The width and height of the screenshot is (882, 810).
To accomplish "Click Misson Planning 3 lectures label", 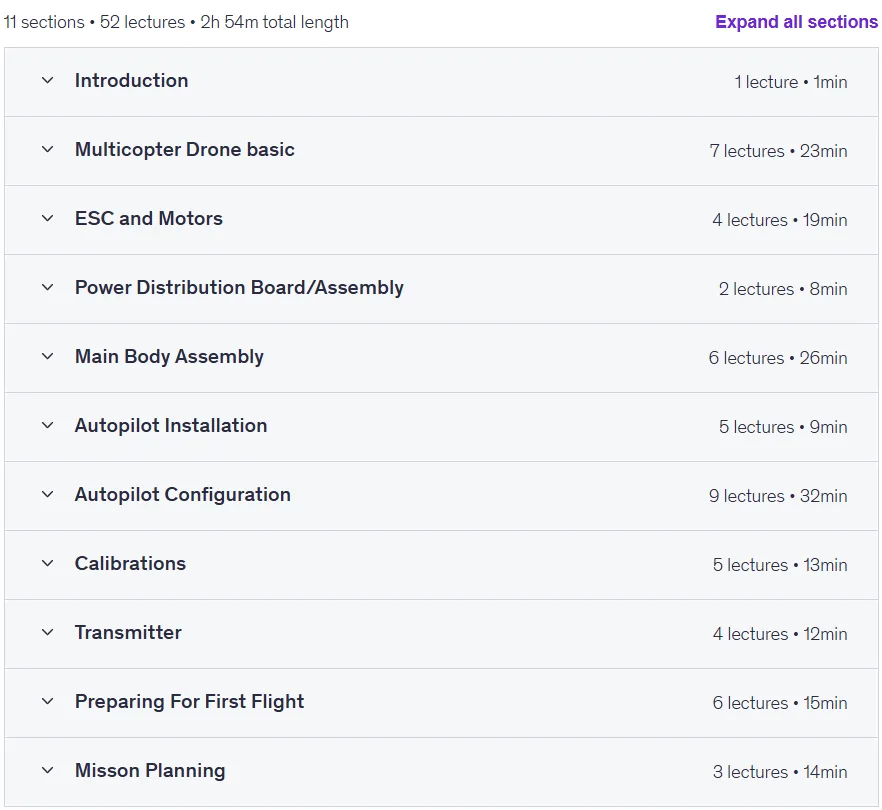I will point(750,772).
